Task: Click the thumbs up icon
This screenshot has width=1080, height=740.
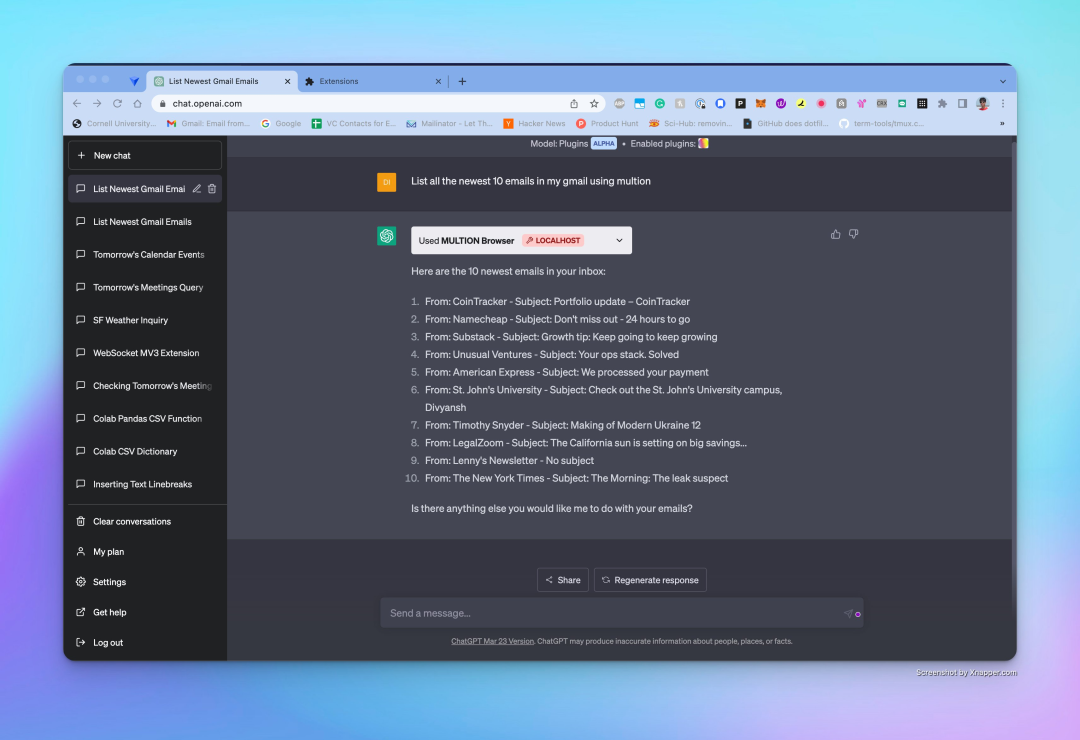Action: point(835,234)
